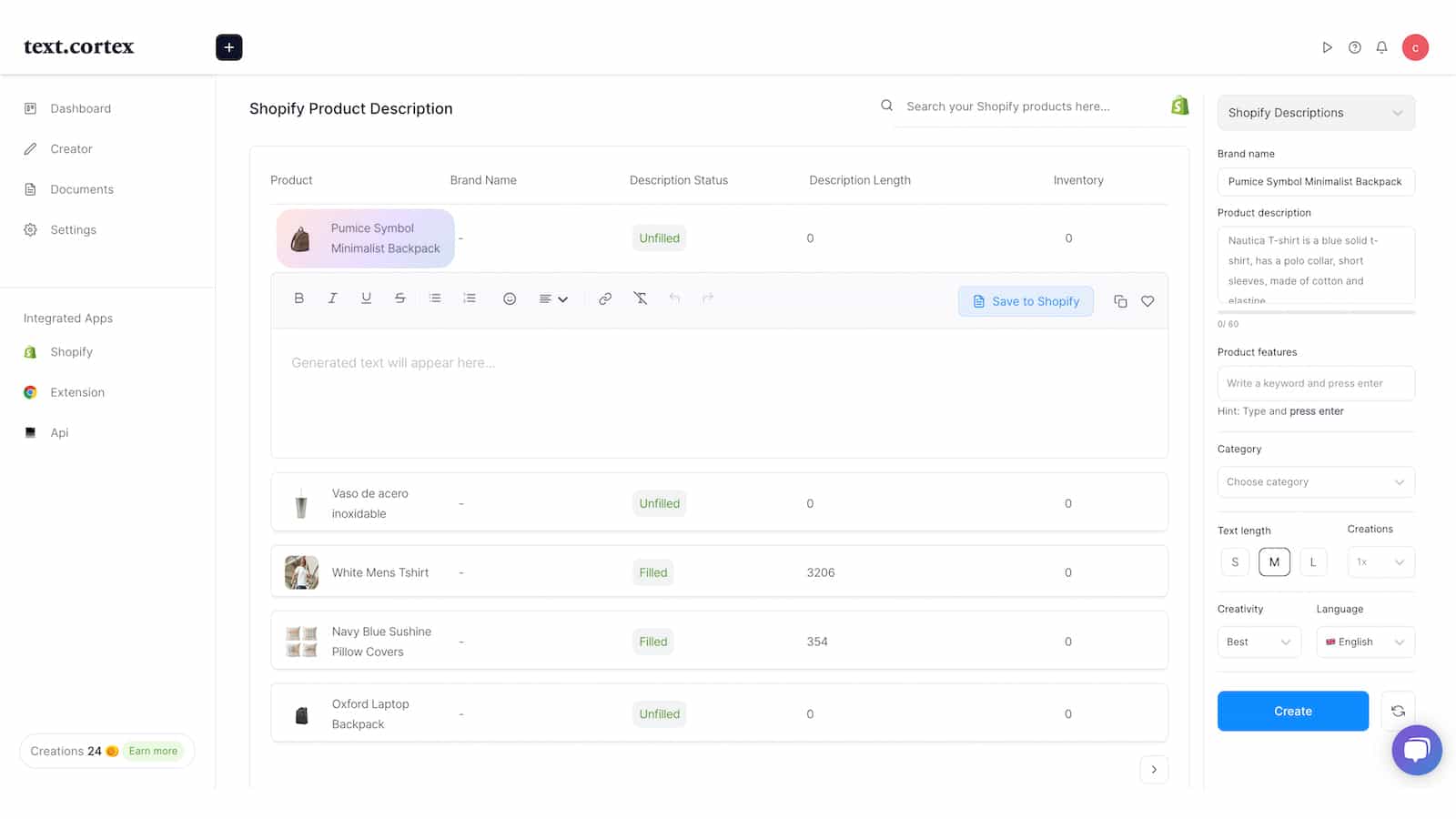Select Large text length
The image size is (1456, 819).
pyautogui.click(x=1313, y=561)
